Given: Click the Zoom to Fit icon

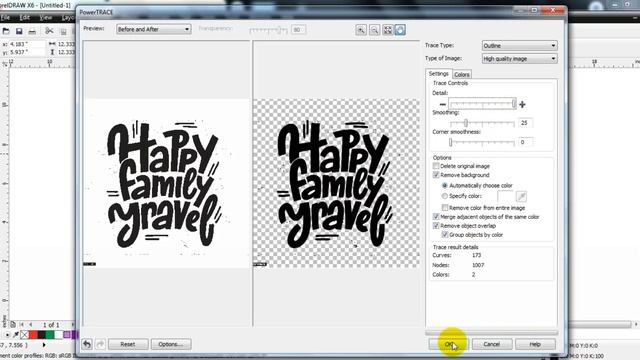Looking at the screenshot, I should pos(388,30).
